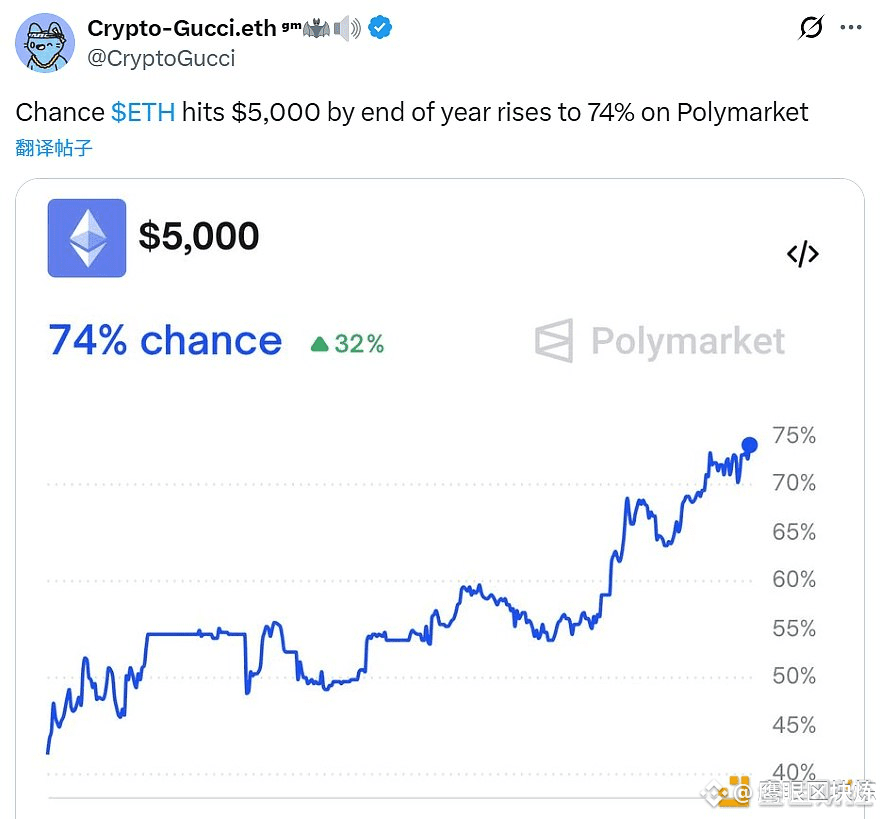Click the watermark logo in the corner
The image size is (885, 819).
[x=724, y=792]
